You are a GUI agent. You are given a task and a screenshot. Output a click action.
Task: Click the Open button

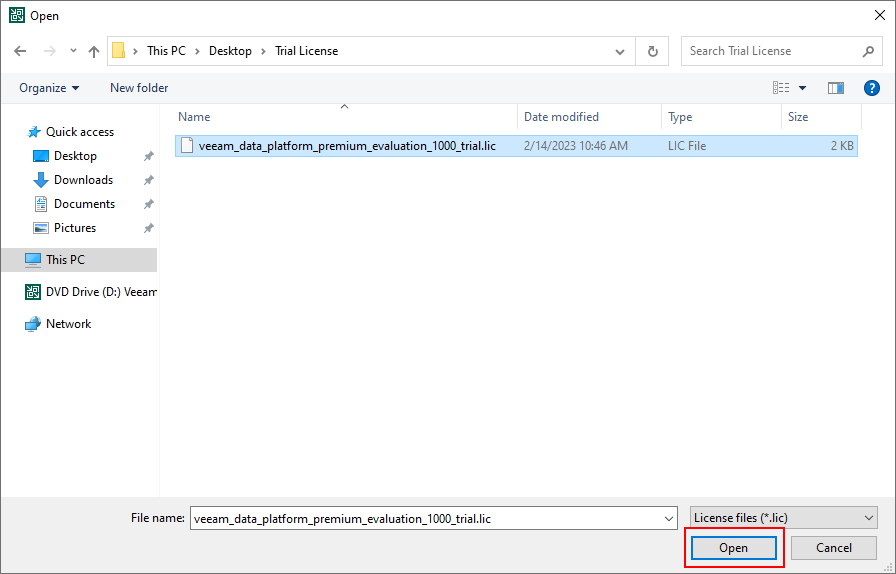[x=734, y=548]
